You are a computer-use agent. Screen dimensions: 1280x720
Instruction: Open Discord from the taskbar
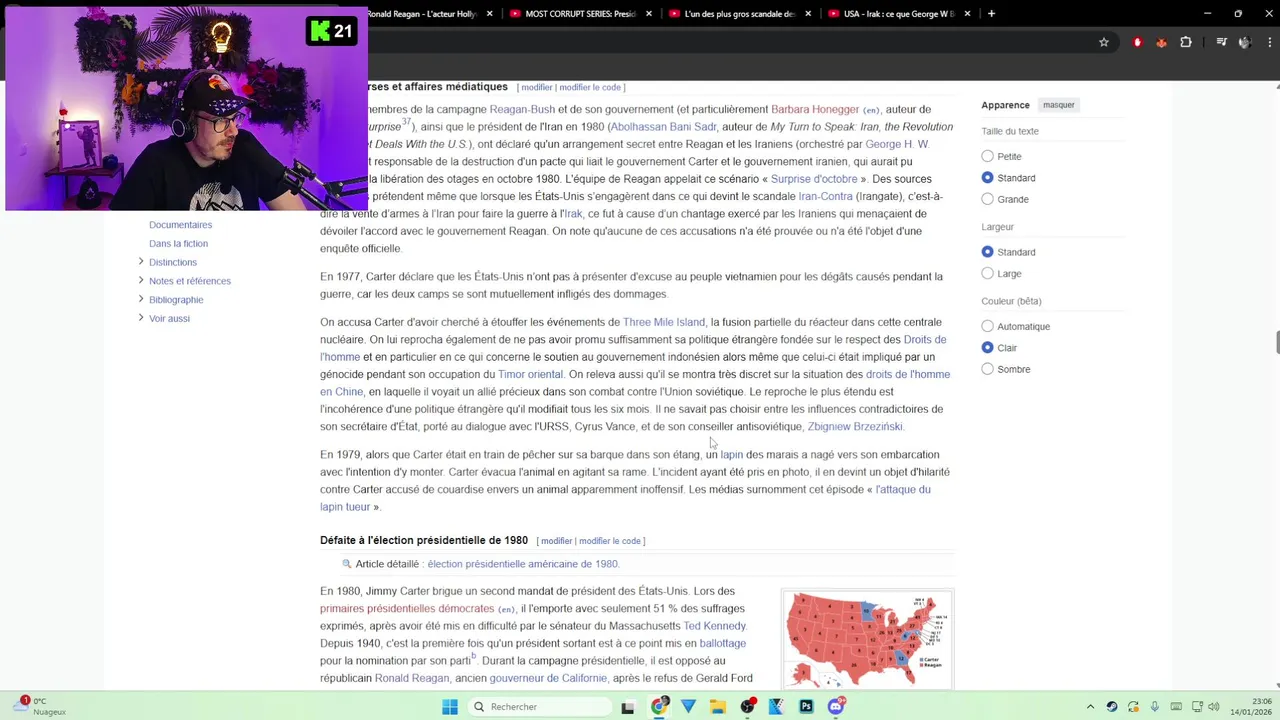pyautogui.click(x=836, y=707)
